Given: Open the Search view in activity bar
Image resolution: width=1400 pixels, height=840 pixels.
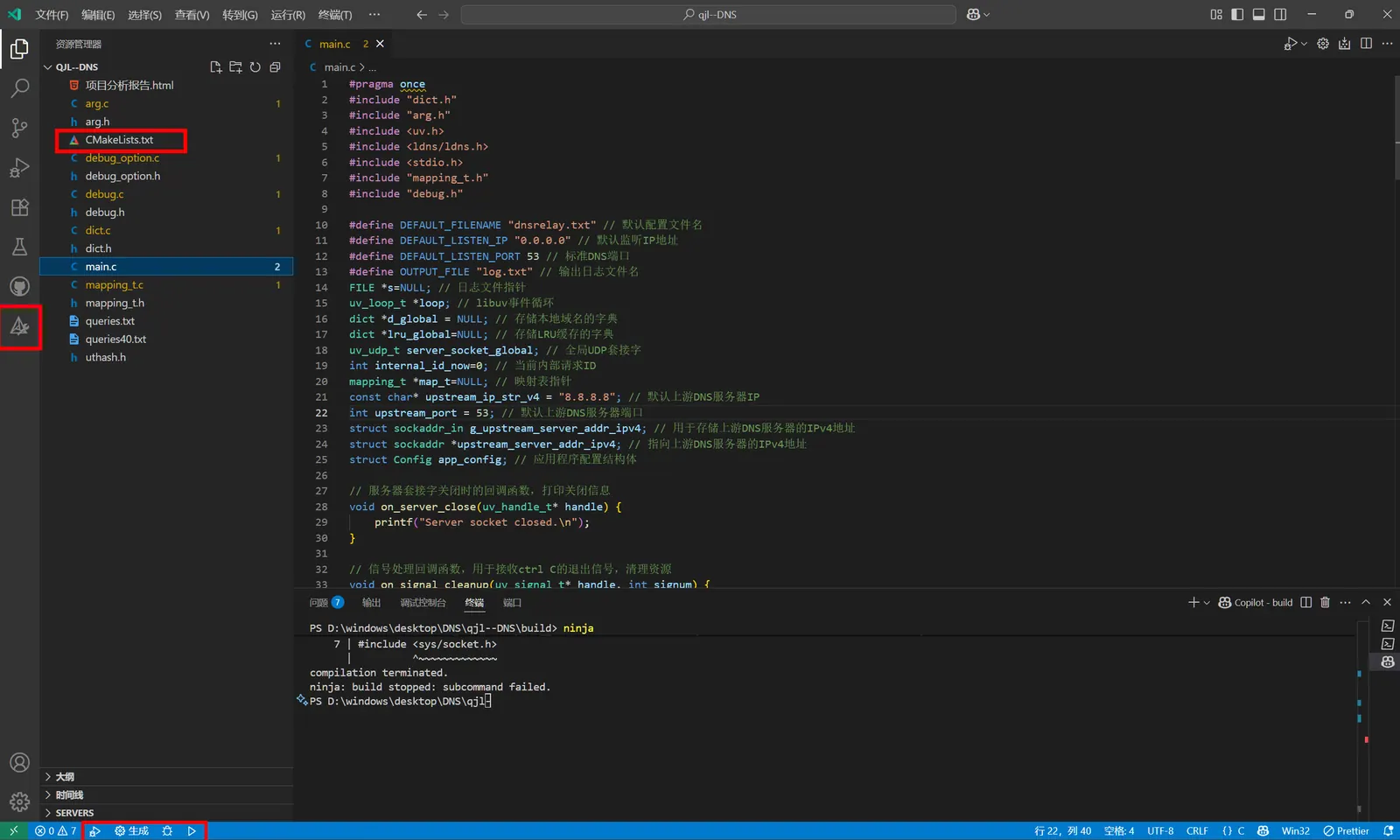Looking at the screenshot, I should (x=19, y=88).
